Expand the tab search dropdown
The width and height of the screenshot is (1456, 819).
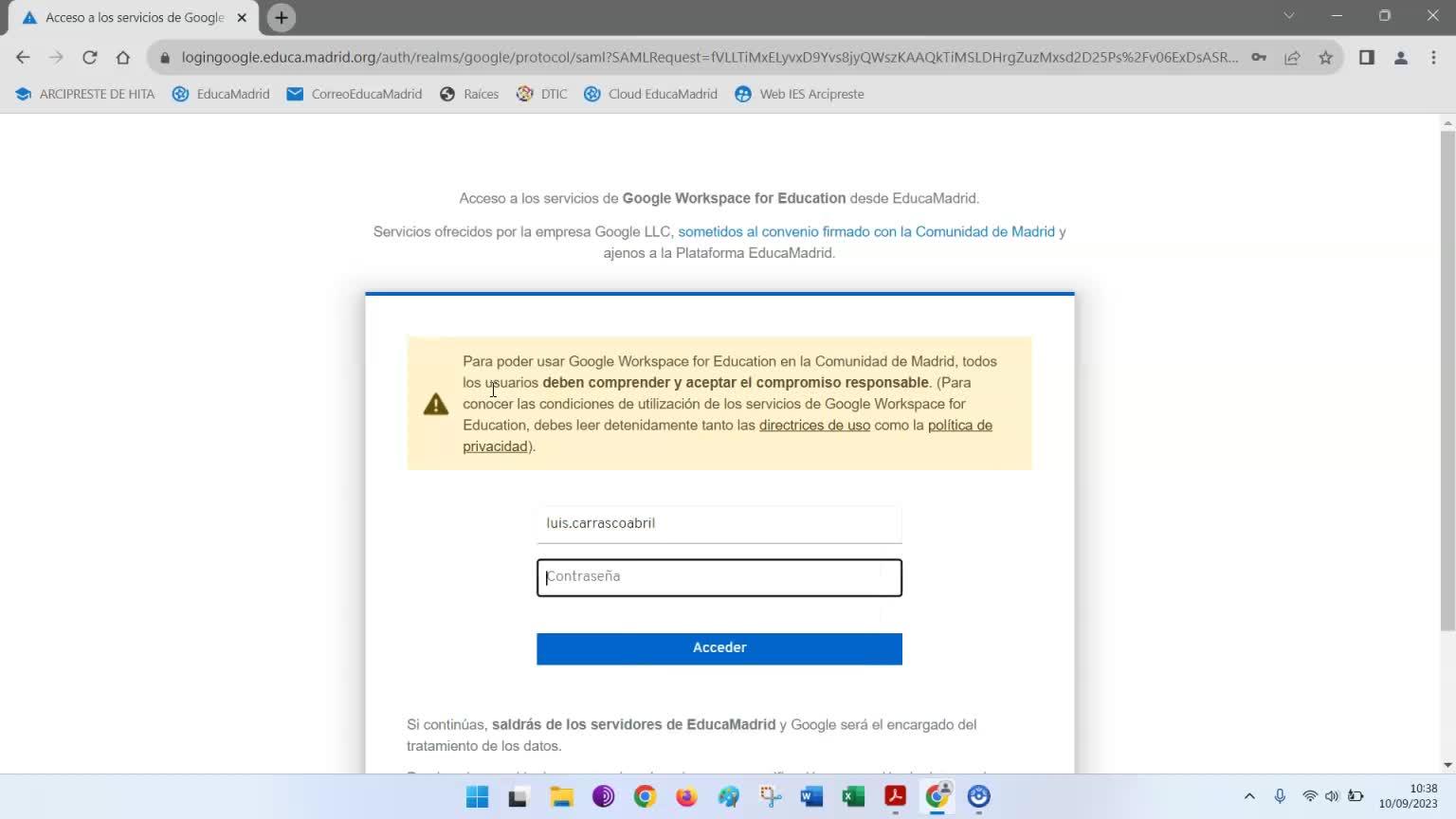click(x=1288, y=15)
